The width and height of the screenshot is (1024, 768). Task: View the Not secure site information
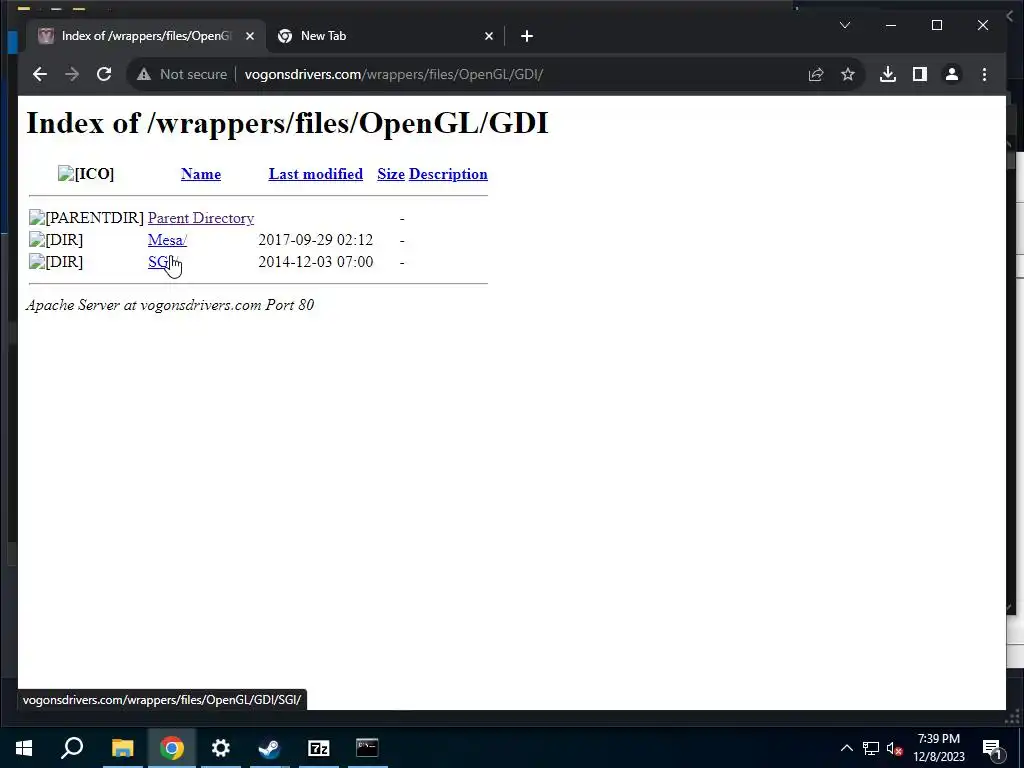pyautogui.click(x=182, y=74)
